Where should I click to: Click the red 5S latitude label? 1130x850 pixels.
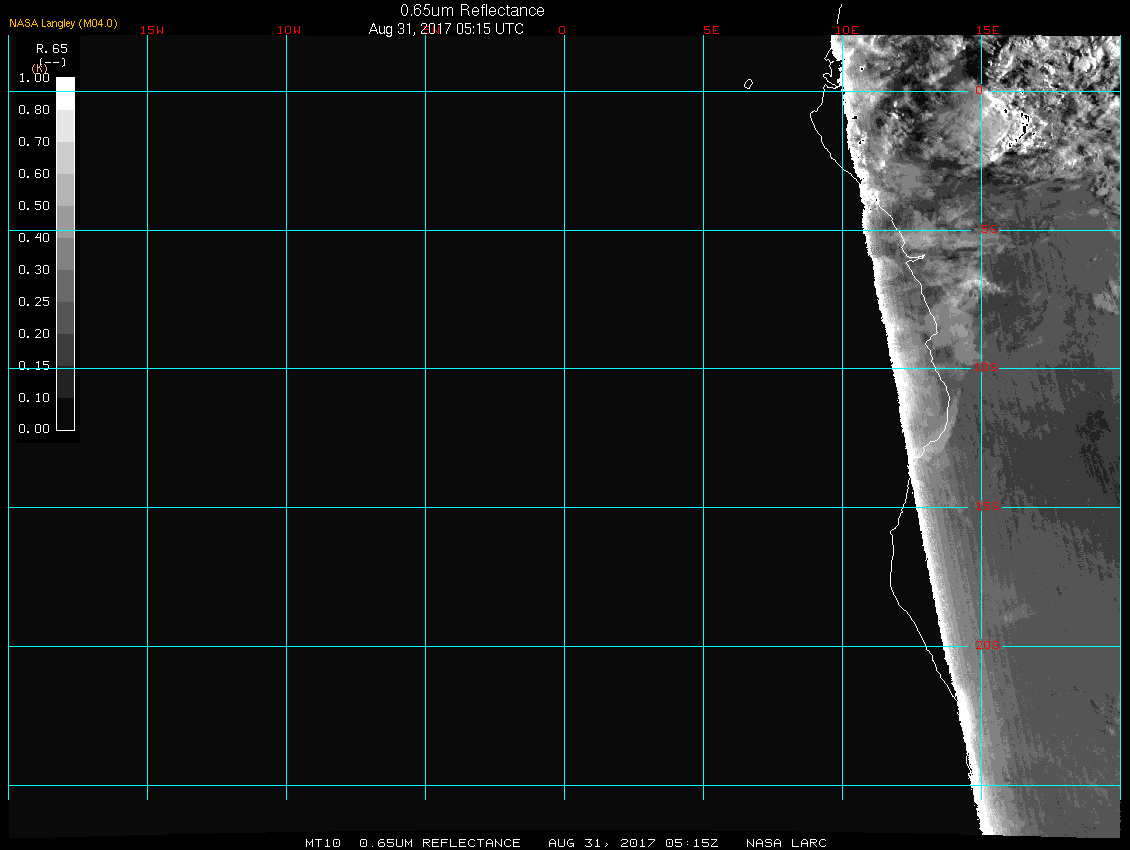[988, 230]
